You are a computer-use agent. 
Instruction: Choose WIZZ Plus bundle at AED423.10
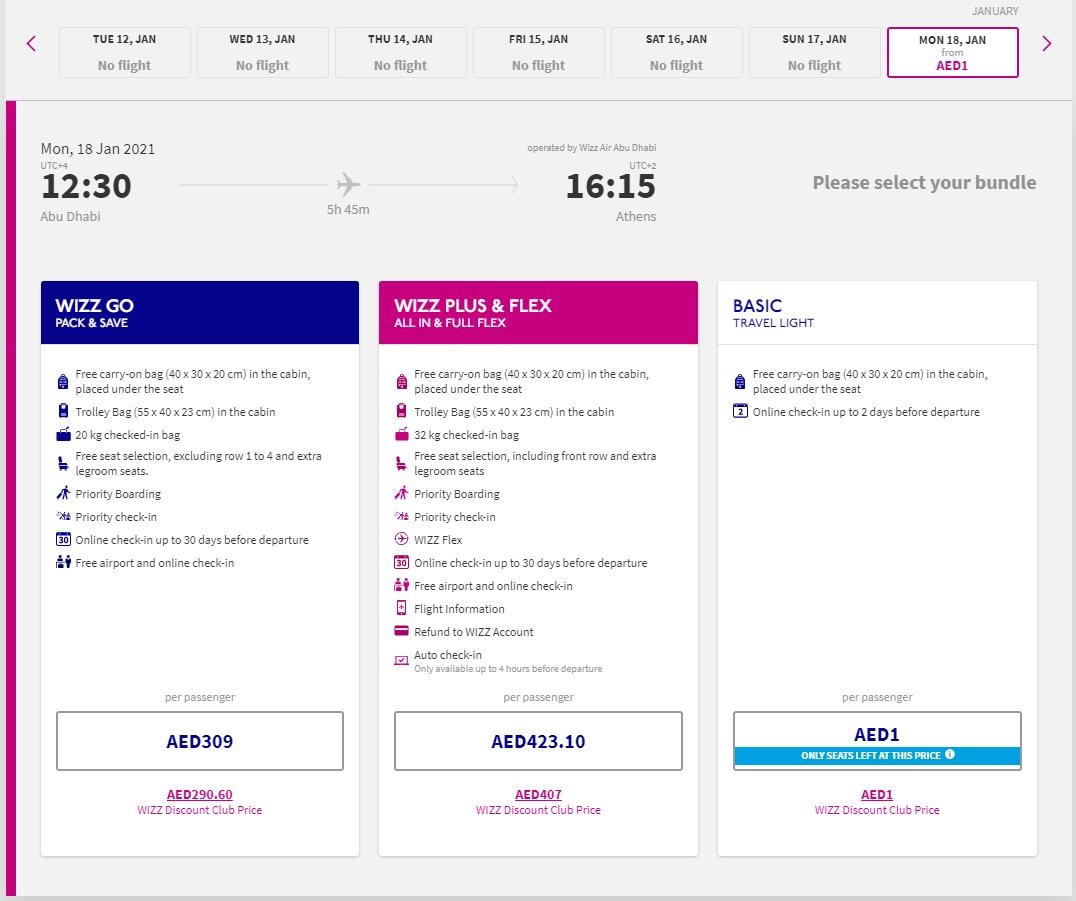coord(538,741)
